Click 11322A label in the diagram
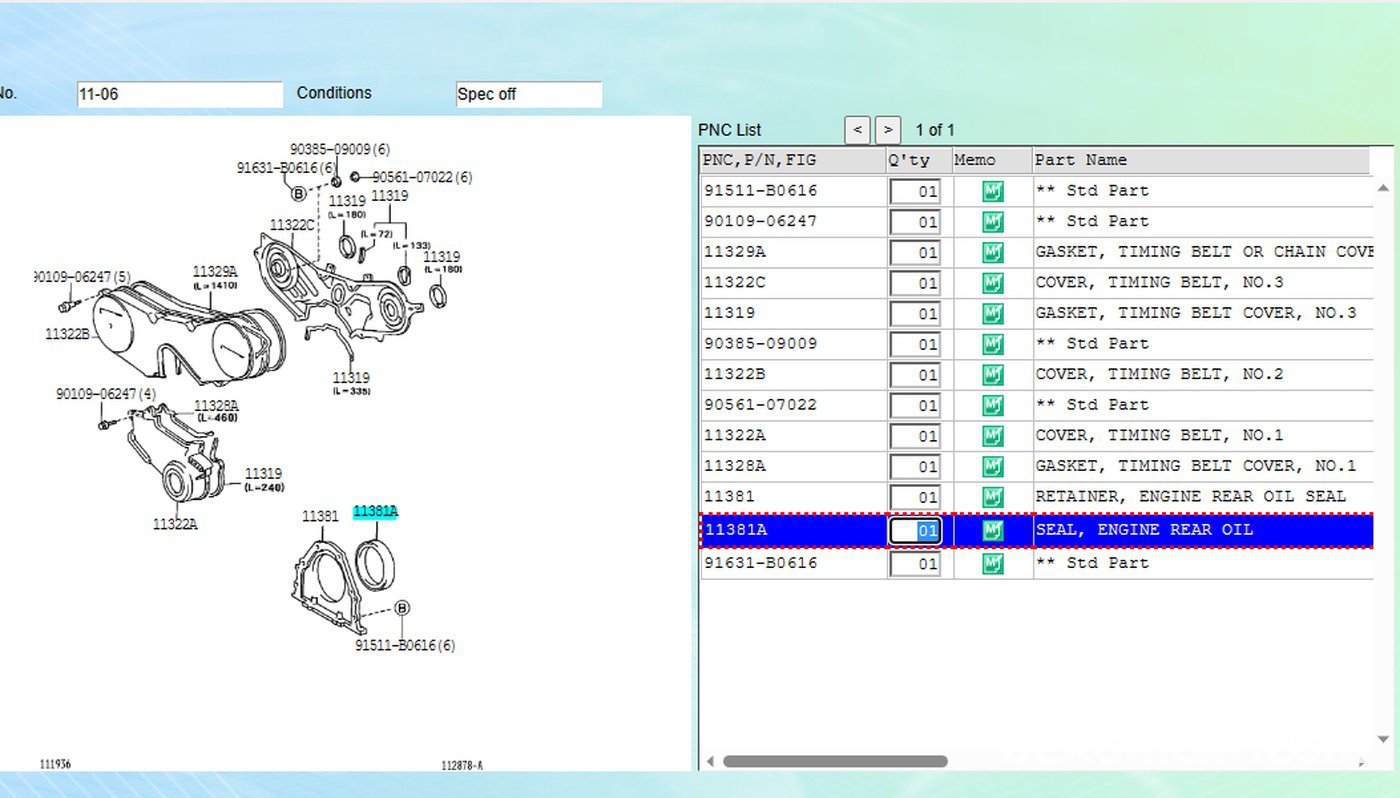Screen dimensions: 1400x798 point(175,523)
